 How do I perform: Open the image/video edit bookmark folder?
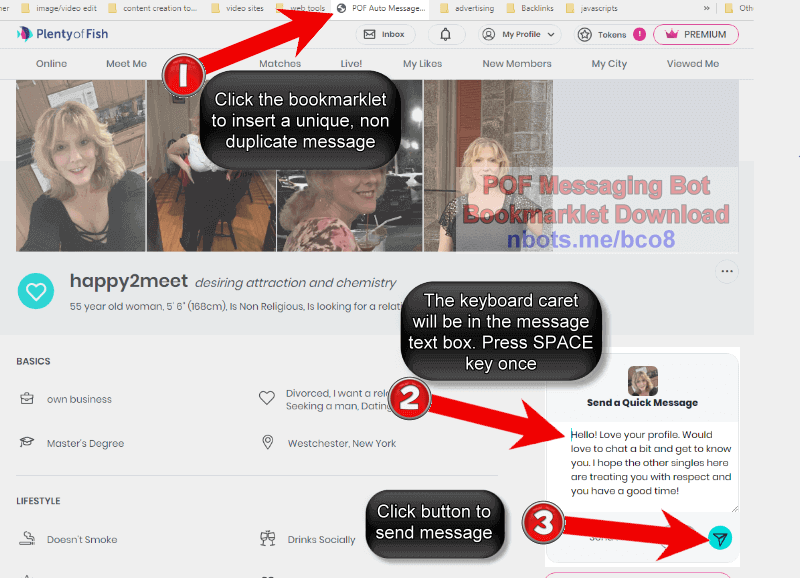(59, 8)
